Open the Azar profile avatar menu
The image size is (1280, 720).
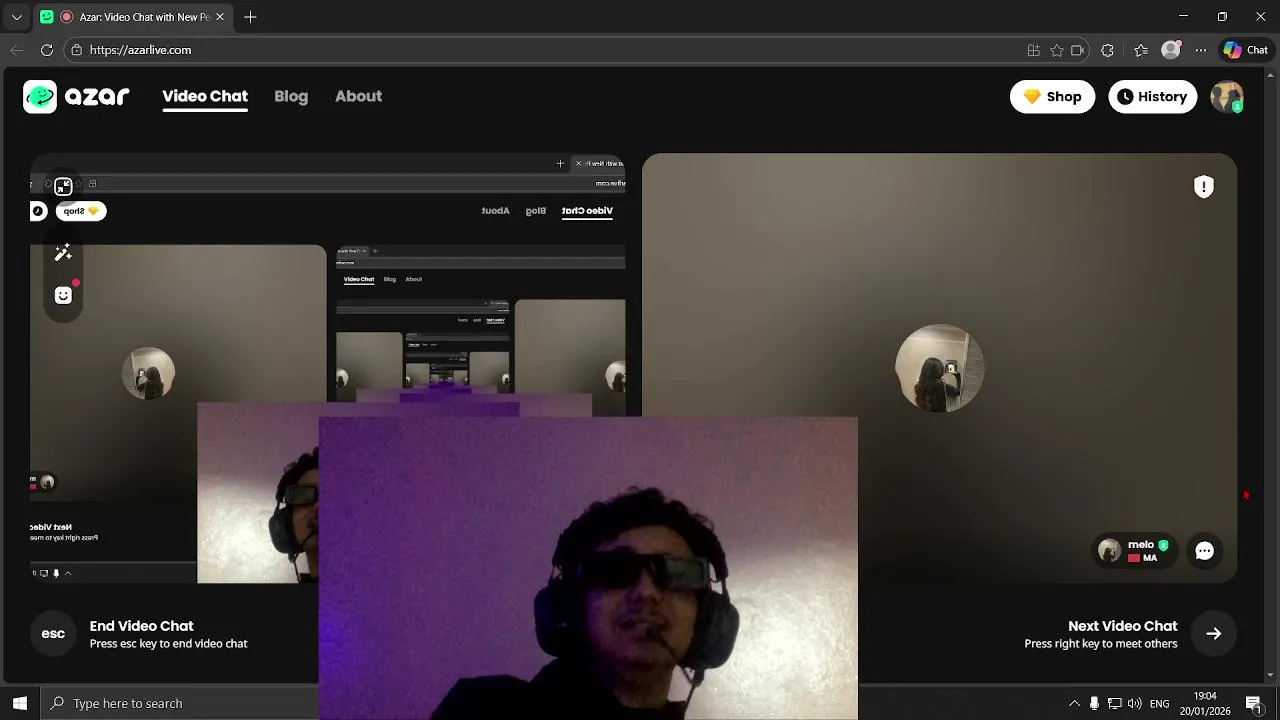[1226, 96]
